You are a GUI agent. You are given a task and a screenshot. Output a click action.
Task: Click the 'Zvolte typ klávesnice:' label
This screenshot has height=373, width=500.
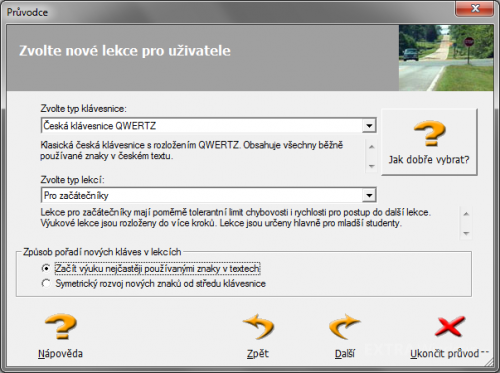[x=83, y=109]
